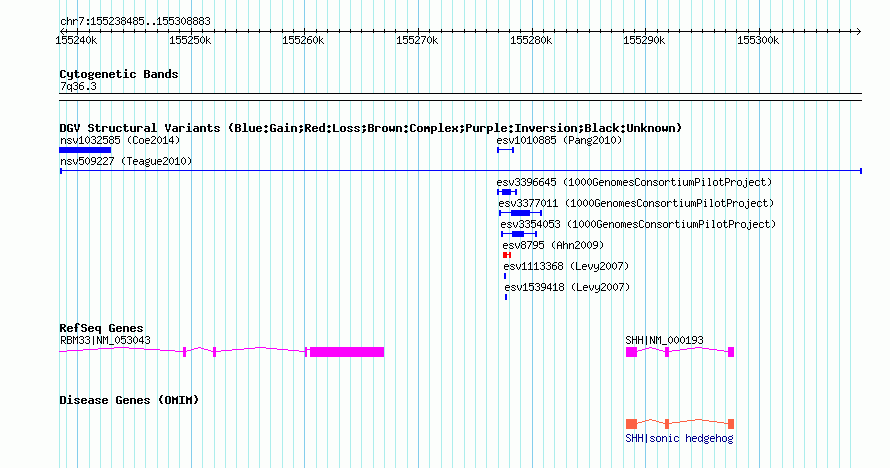The width and height of the screenshot is (890, 468).
Task: Open esv3354053 variant label
Action: (638, 224)
